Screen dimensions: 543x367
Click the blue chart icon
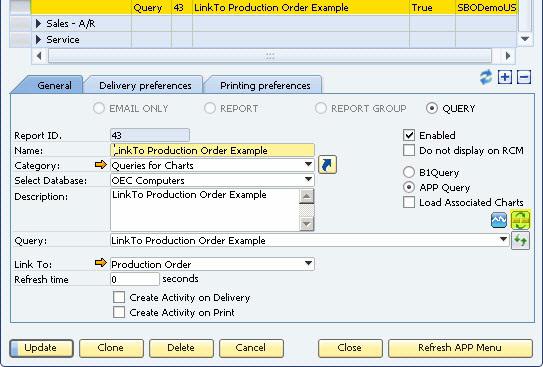pos(499,220)
